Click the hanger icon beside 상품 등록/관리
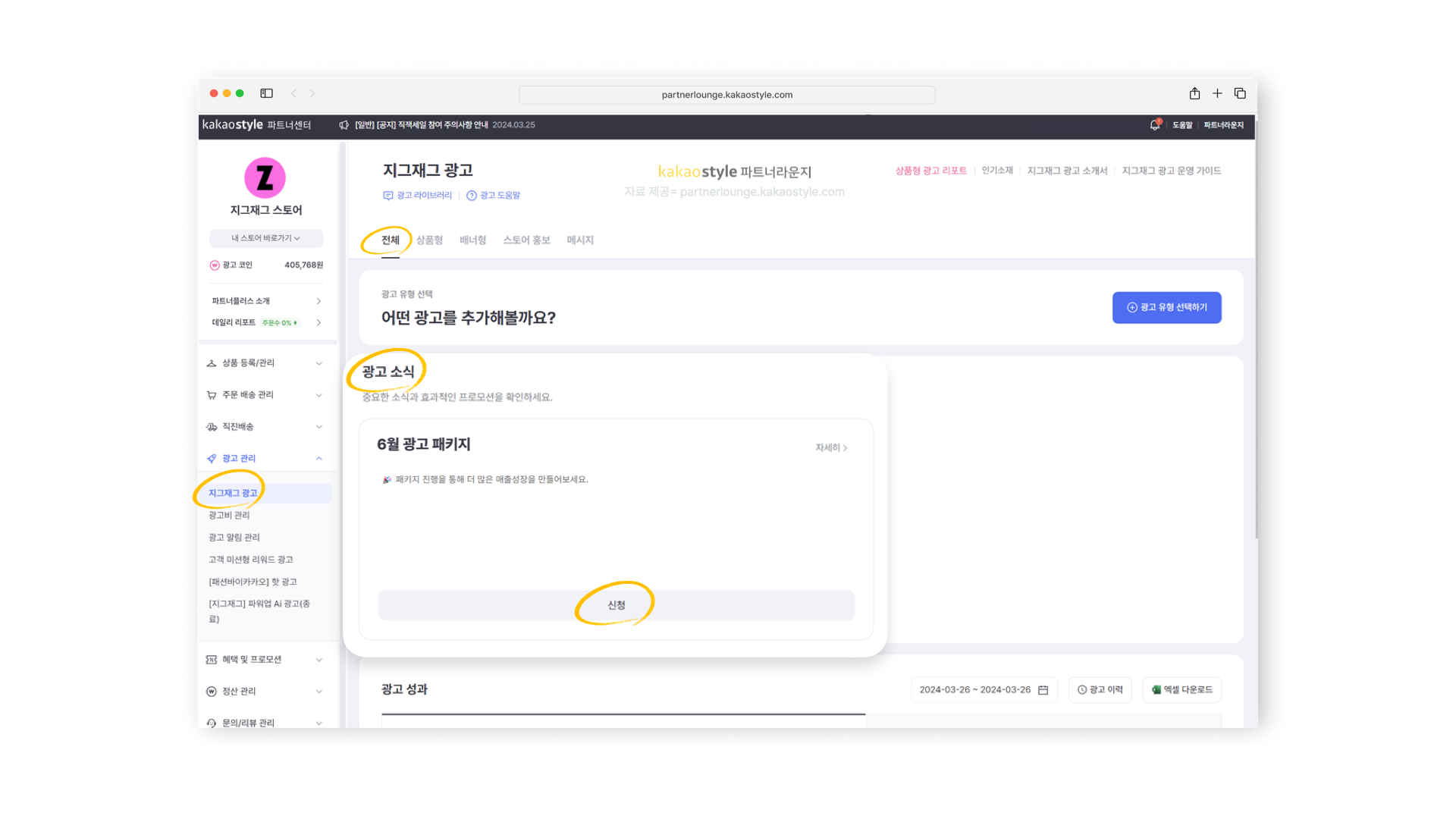 click(x=212, y=363)
